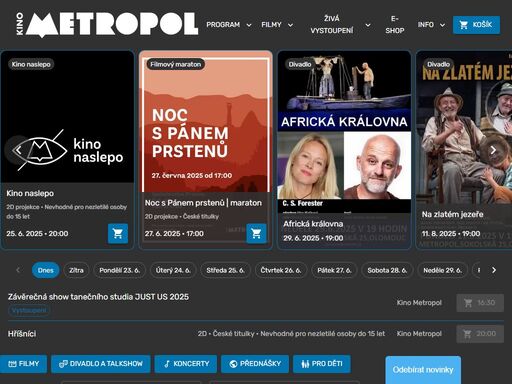
Task: Click the Kino naslepo card title
Action: (30, 193)
